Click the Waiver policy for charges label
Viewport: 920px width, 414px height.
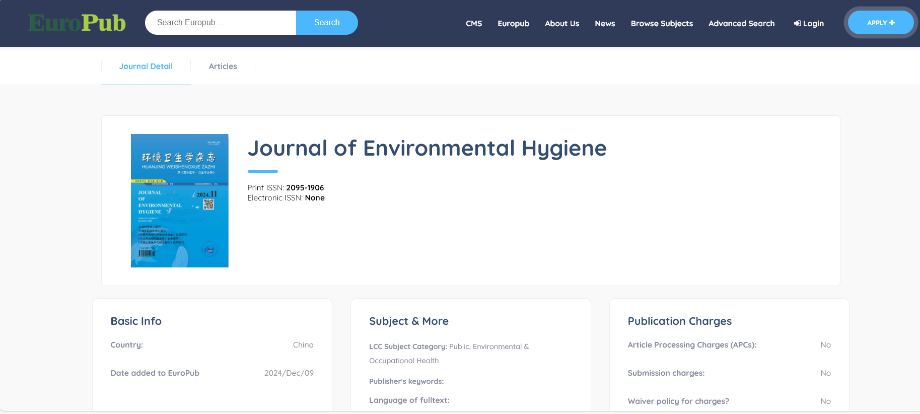click(678, 401)
